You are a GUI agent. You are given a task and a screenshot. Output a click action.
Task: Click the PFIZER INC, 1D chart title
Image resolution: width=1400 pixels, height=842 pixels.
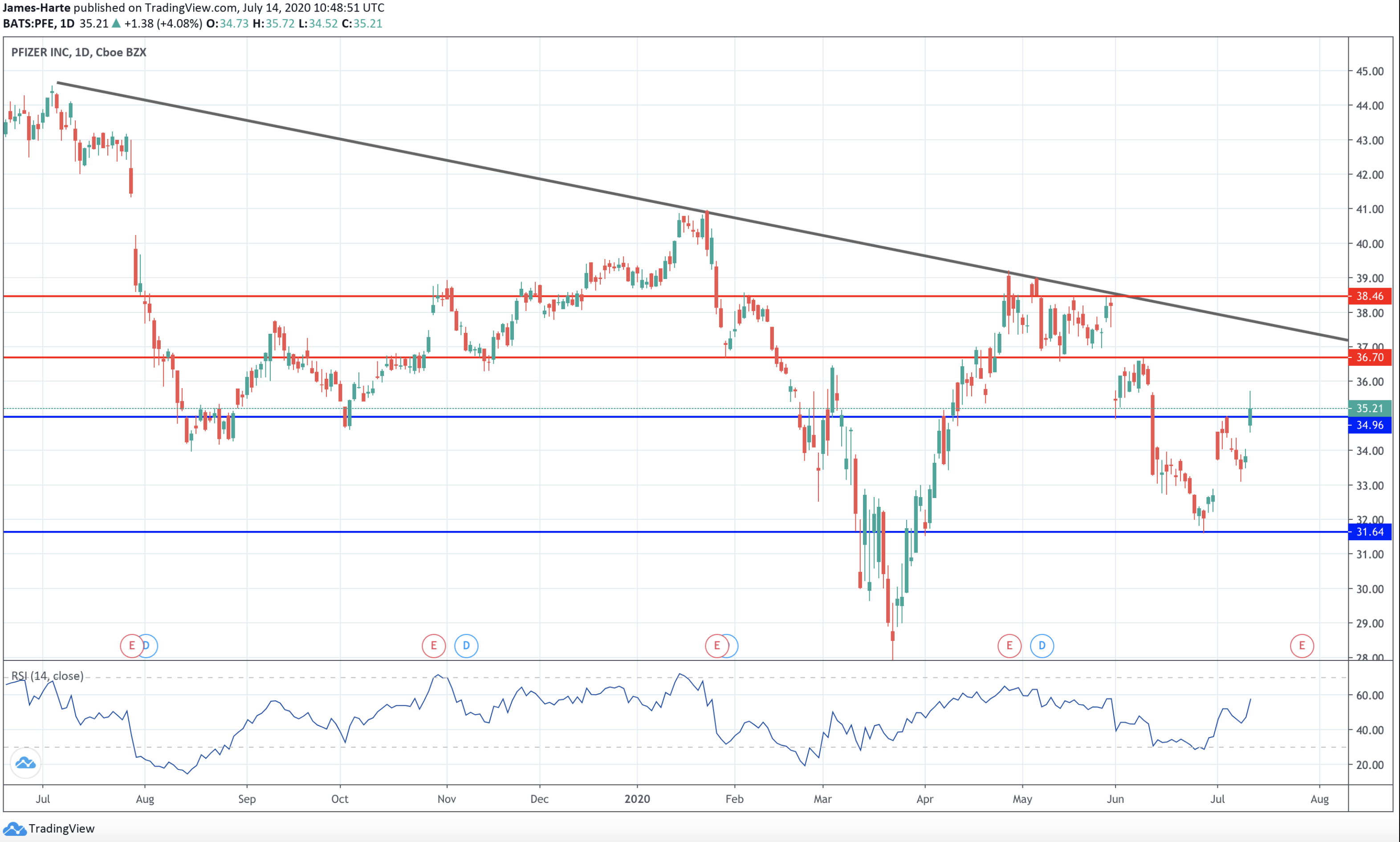coord(78,52)
